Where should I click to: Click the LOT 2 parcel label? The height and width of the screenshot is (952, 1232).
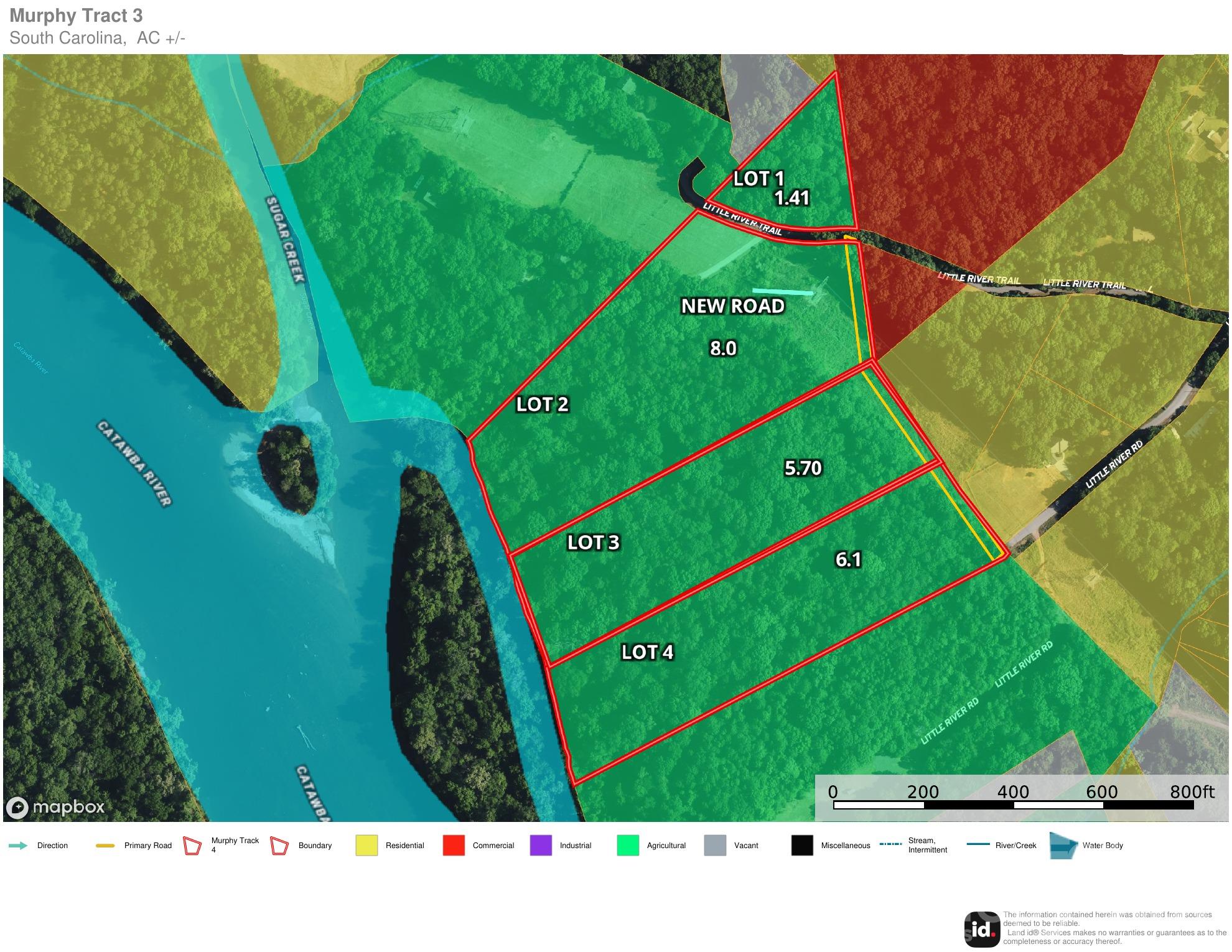pyautogui.click(x=543, y=404)
